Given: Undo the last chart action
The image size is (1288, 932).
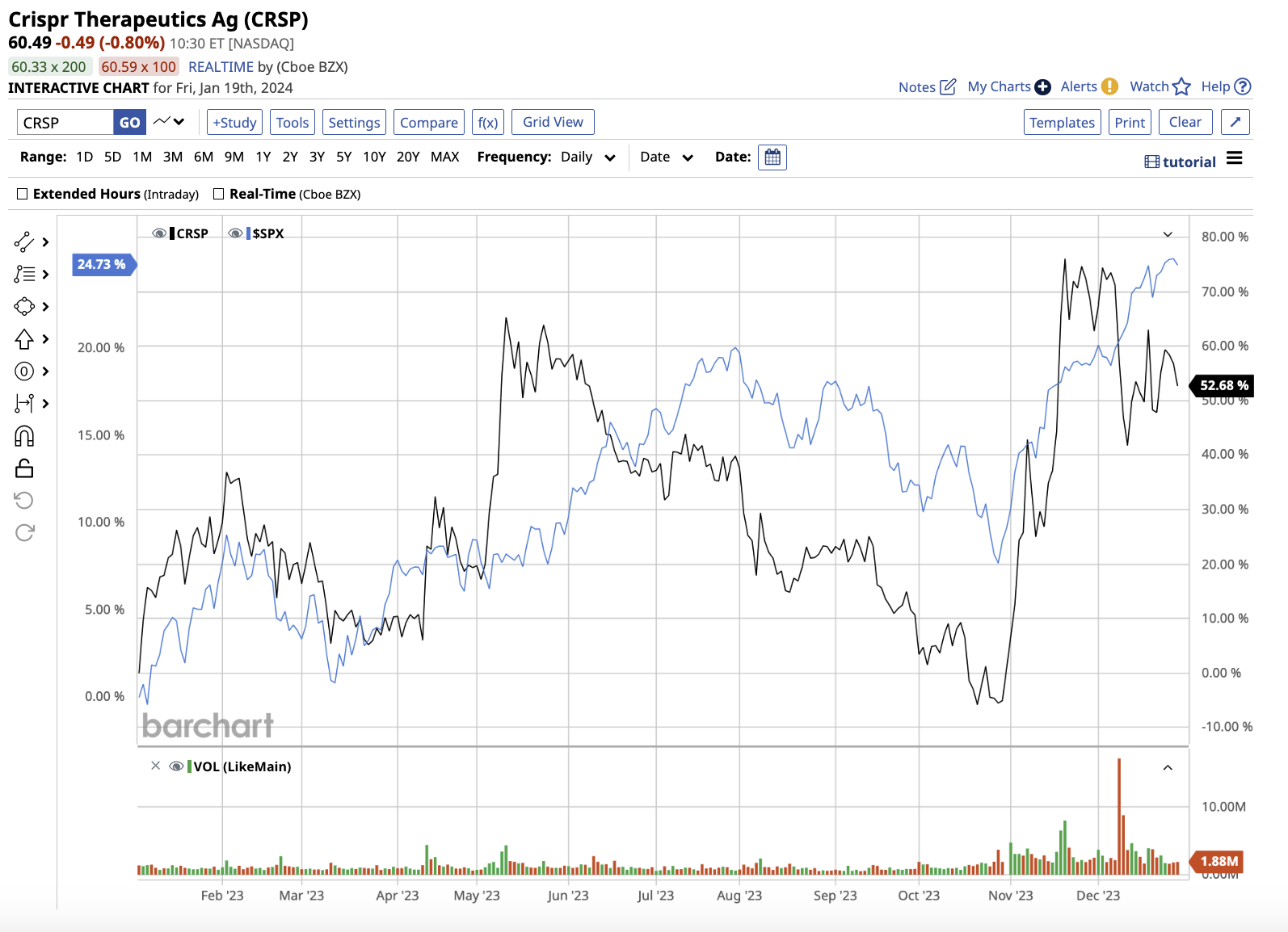Looking at the screenshot, I should pyautogui.click(x=24, y=501).
